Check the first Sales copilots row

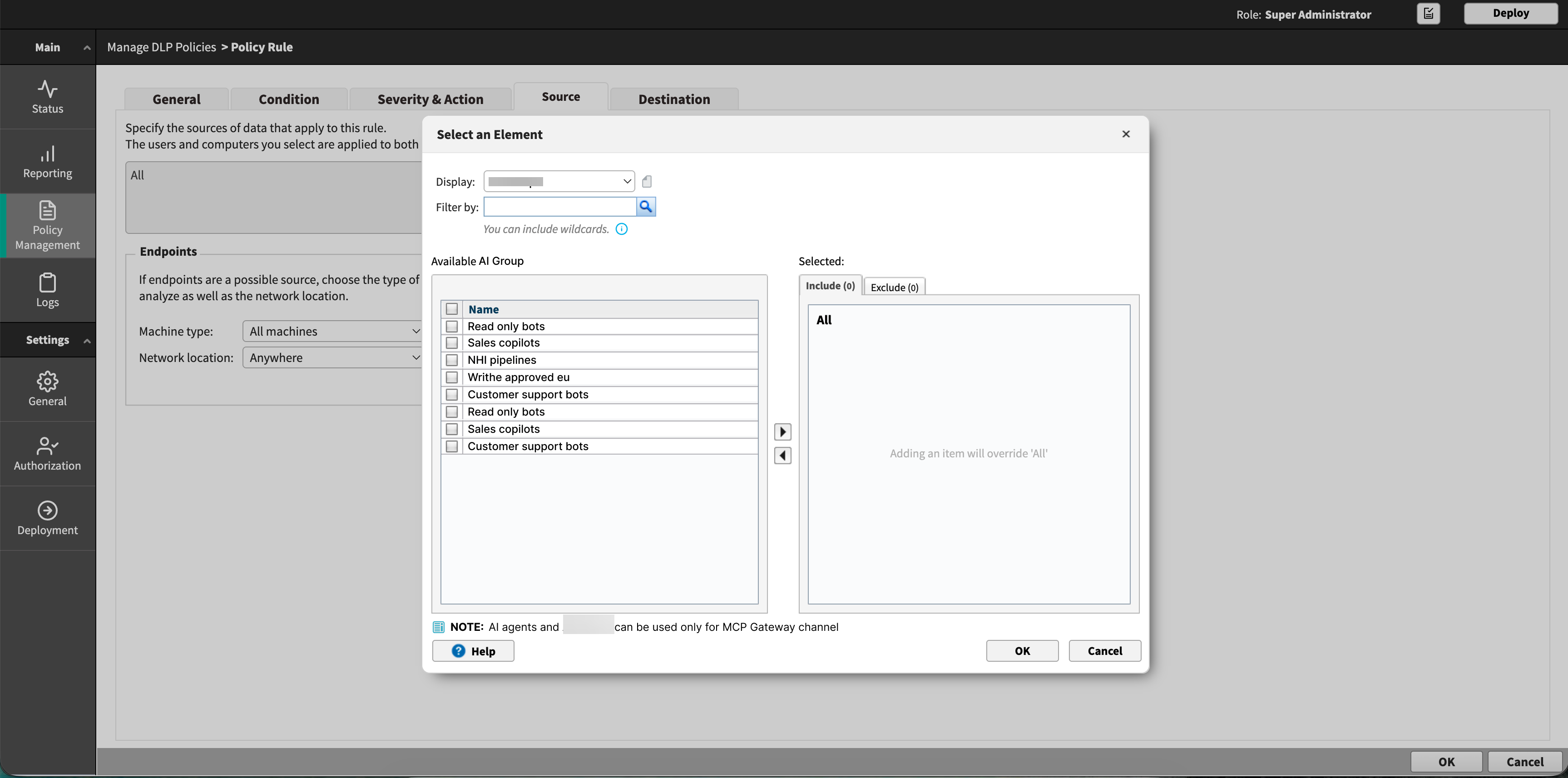(x=452, y=343)
